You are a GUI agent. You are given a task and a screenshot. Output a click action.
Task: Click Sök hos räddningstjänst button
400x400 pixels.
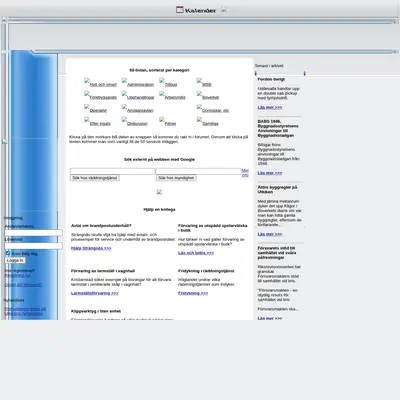tap(95, 178)
